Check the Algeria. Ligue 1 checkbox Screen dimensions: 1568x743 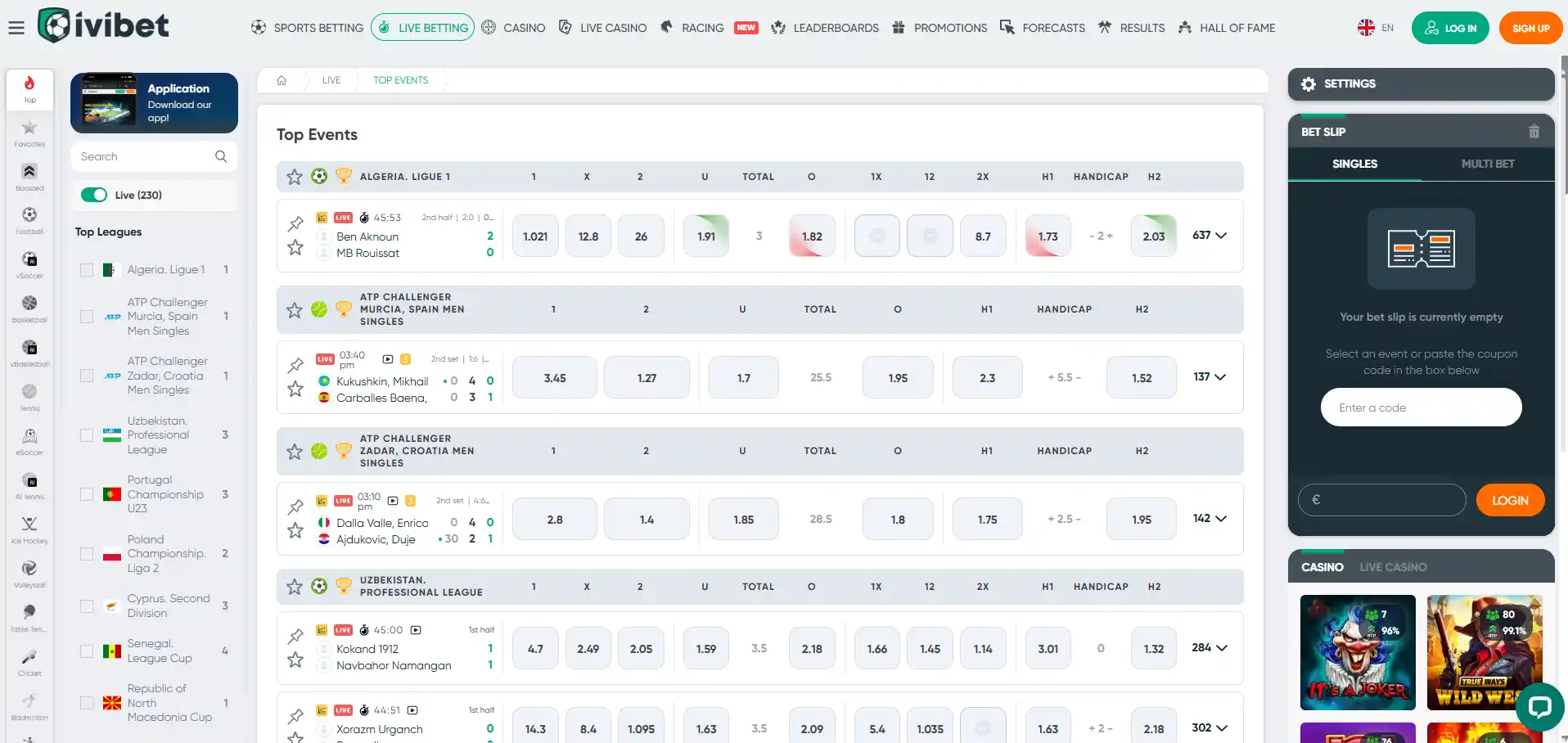point(87,270)
